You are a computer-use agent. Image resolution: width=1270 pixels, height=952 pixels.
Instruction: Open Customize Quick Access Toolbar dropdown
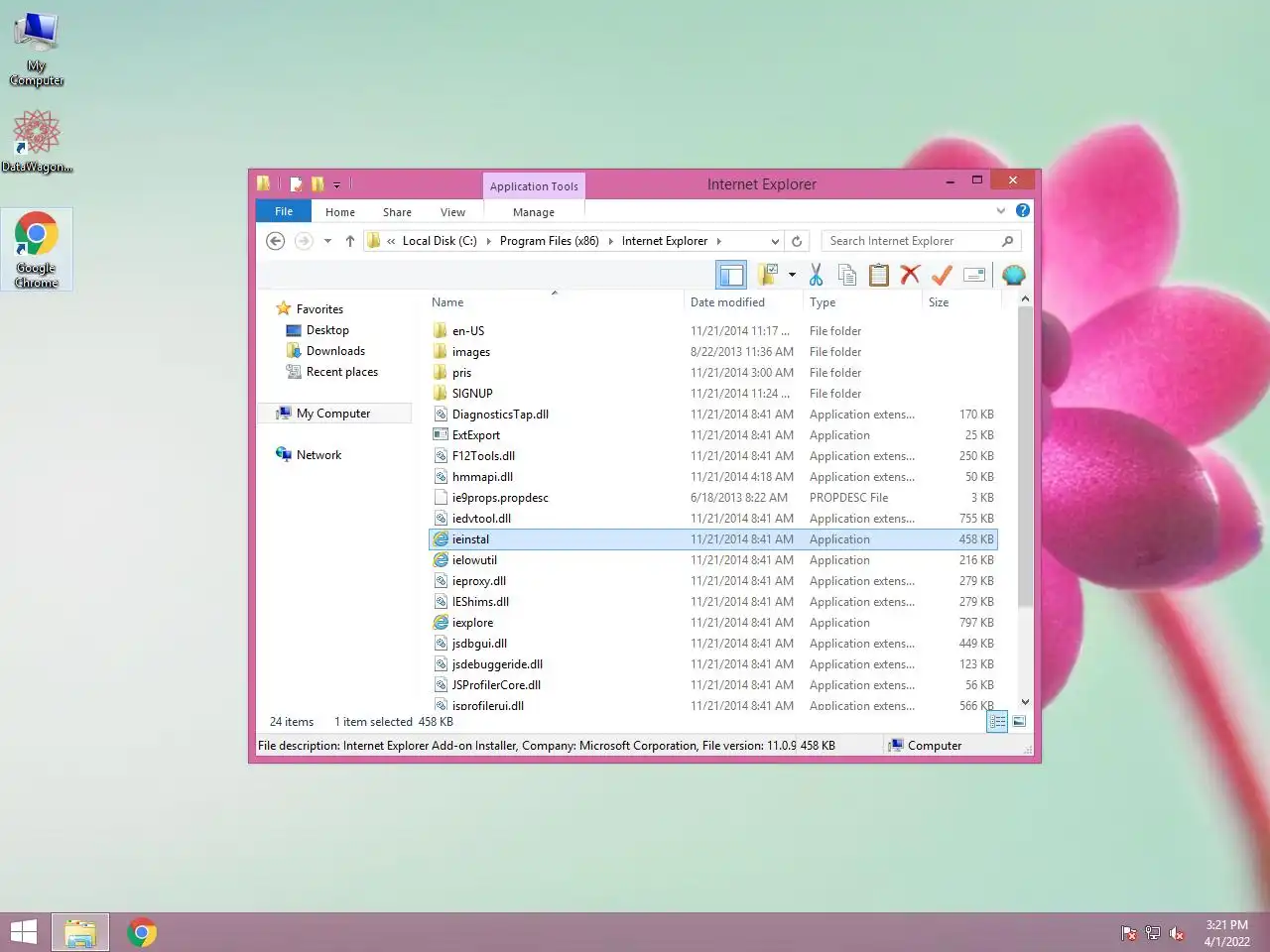coord(337,184)
